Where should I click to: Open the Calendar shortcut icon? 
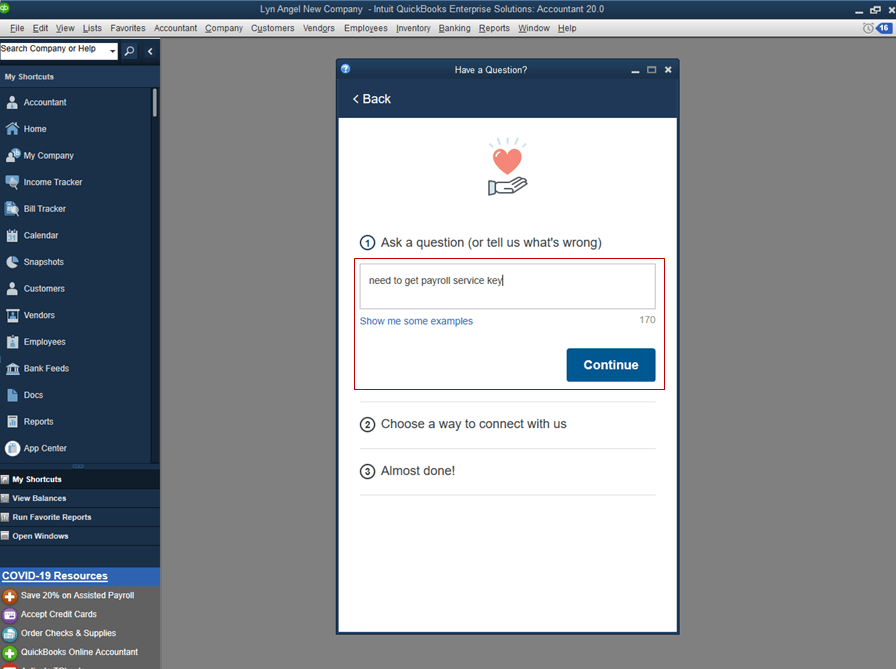tap(12, 235)
